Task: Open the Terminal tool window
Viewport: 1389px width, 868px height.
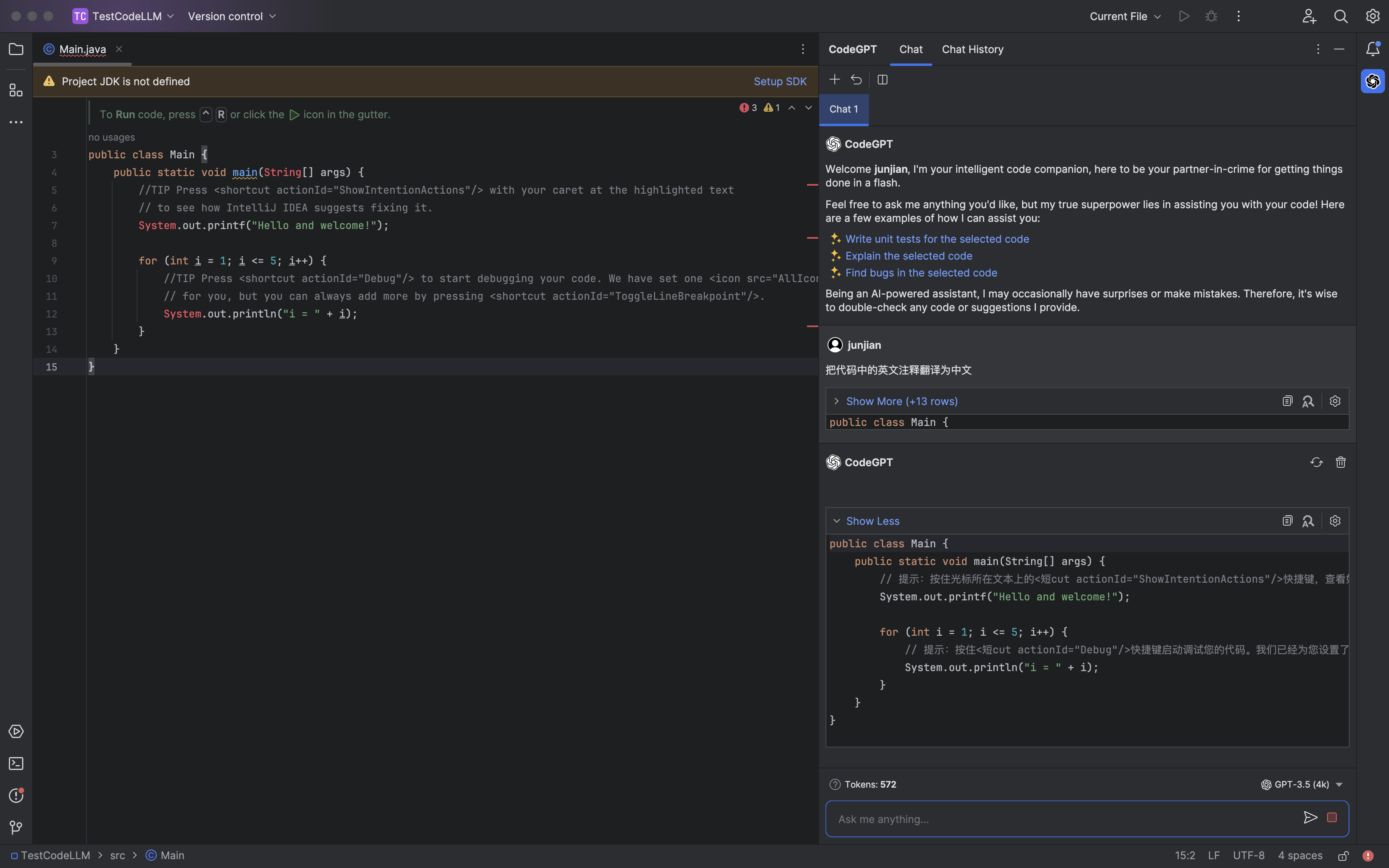Action: pyautogui.click(x=16, y=764)
